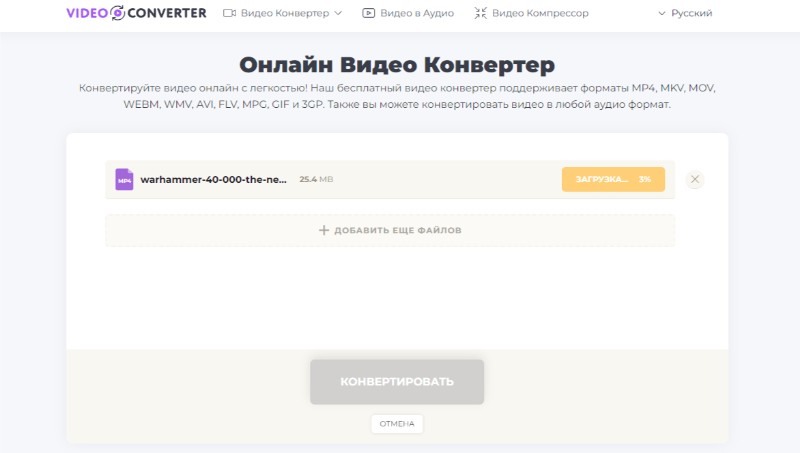Click the Онлайн Видео Конвертер heading
This screenshot has height=453, width=800.
click(x=397, y=65)
